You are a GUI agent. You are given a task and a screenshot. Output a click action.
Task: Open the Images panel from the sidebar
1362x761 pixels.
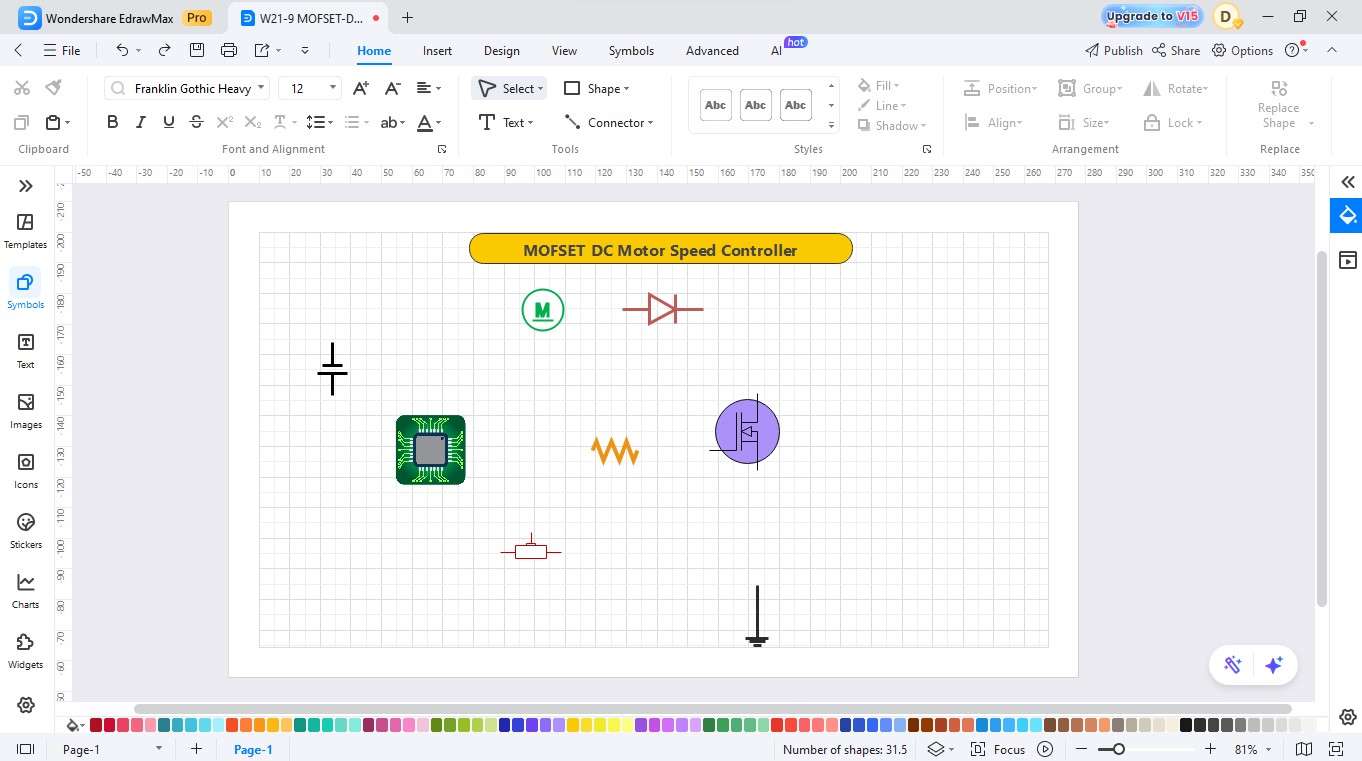25,410
